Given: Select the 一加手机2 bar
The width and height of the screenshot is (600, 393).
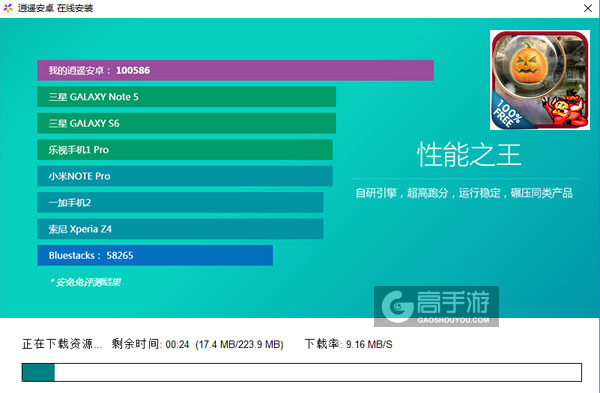Looking at the screenshot, I should 180,202.
